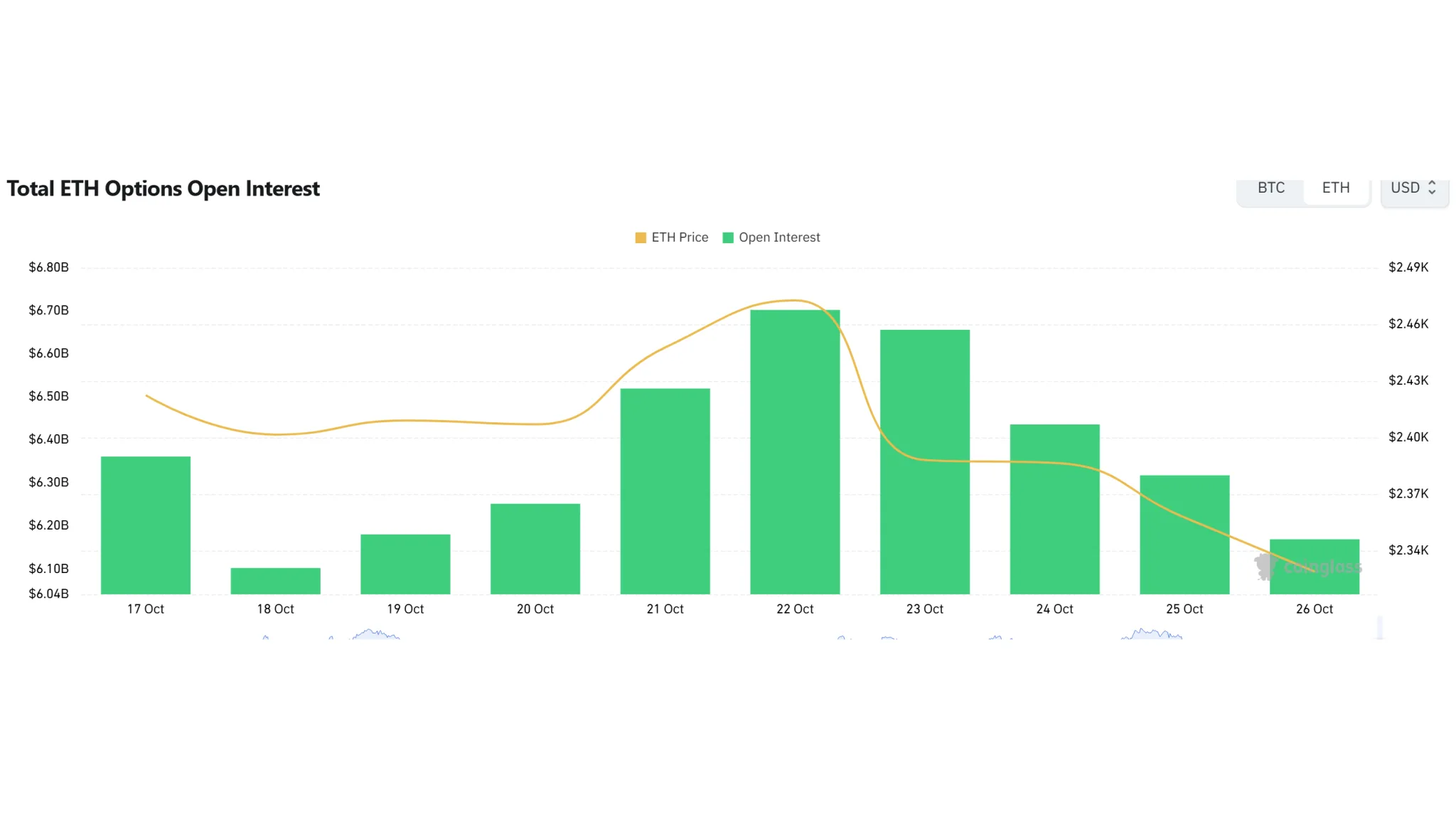Switch to the BTC tab

(1271, 188)
